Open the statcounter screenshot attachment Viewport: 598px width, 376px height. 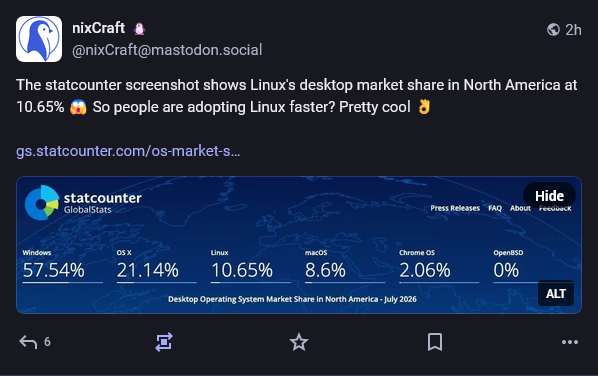299,245
